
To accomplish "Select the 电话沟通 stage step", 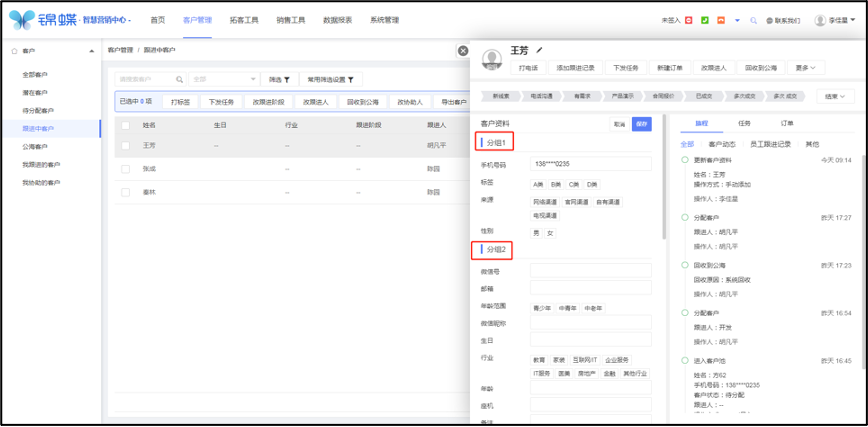I will tap(541, 96).
